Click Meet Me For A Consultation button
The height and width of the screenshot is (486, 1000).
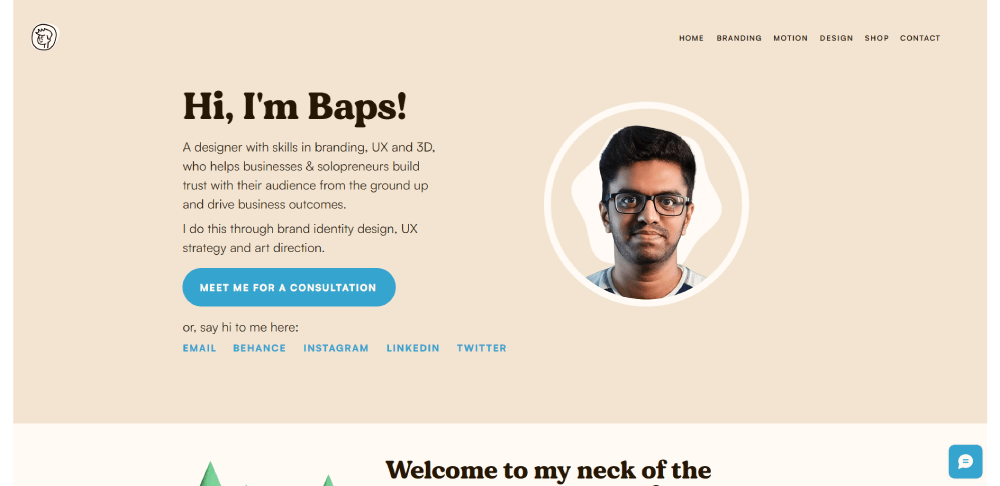point(289,287)
